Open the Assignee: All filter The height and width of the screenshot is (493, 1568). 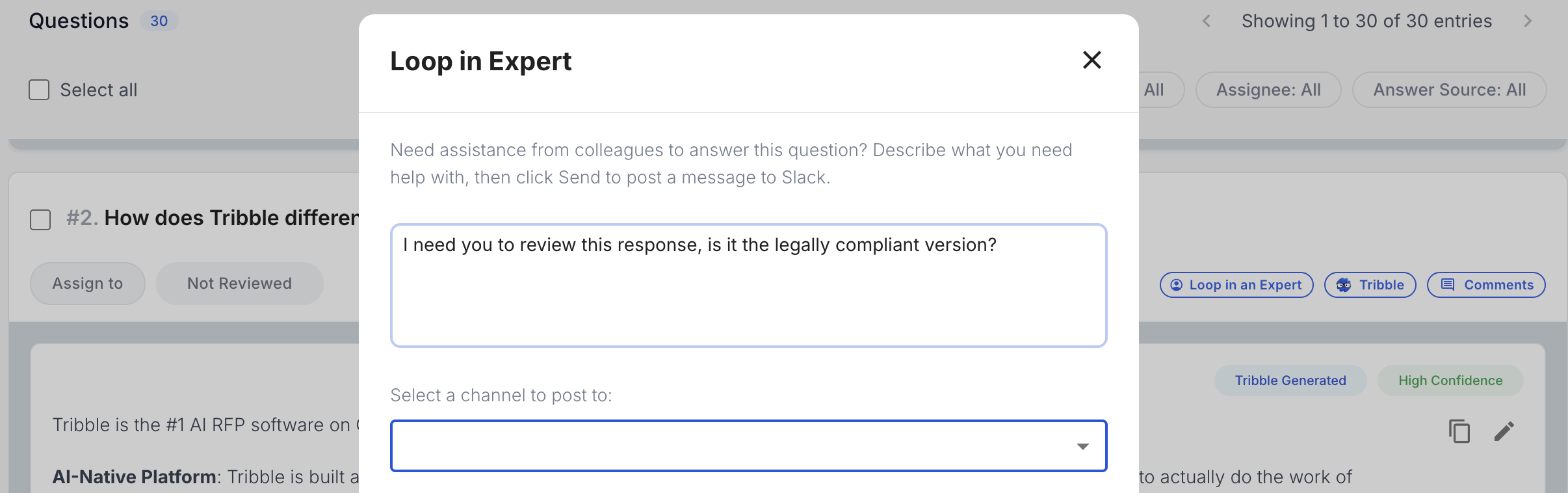pyautogui.click(x=1268, y=90)
